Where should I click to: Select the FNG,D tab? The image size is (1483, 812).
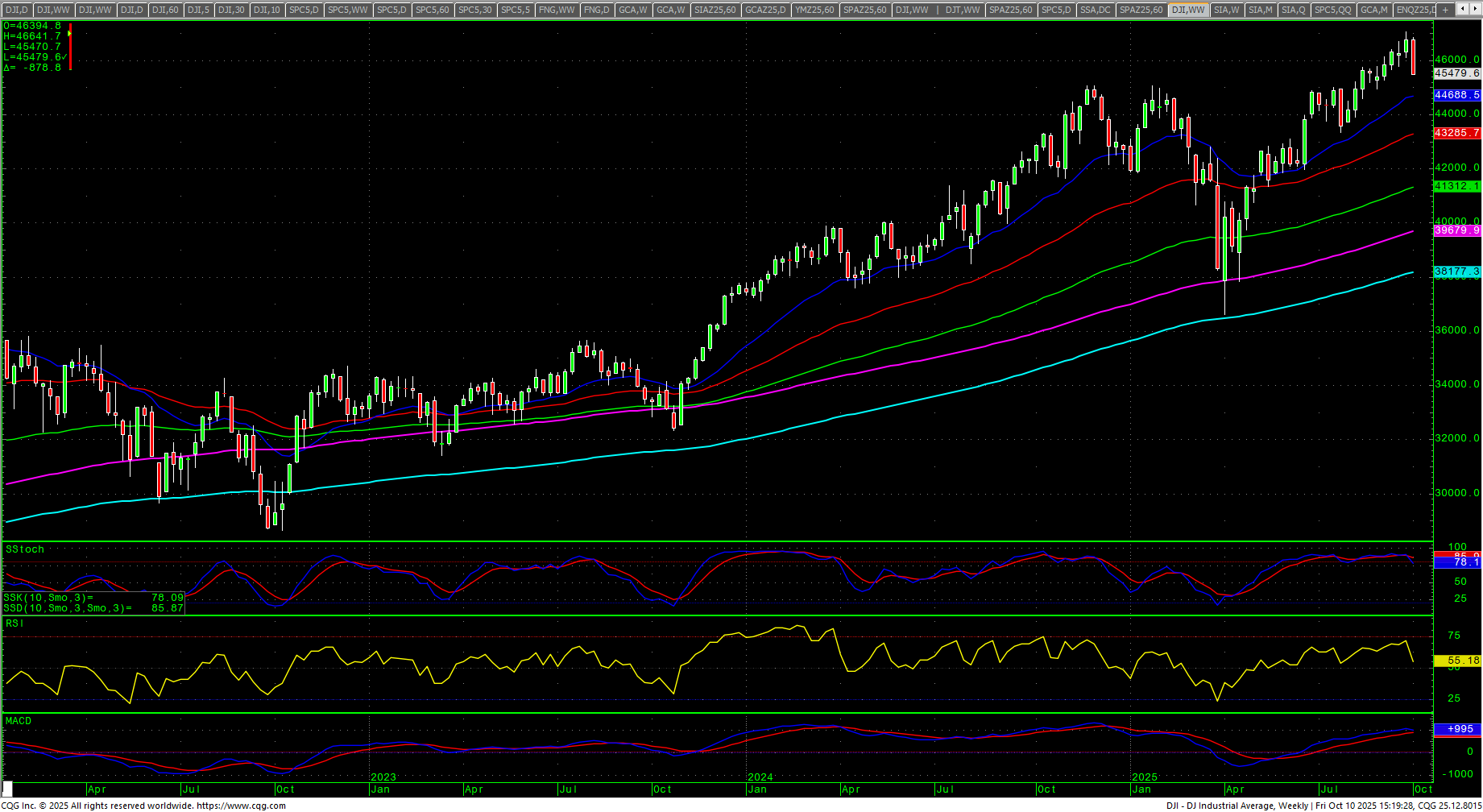point(596,10)
